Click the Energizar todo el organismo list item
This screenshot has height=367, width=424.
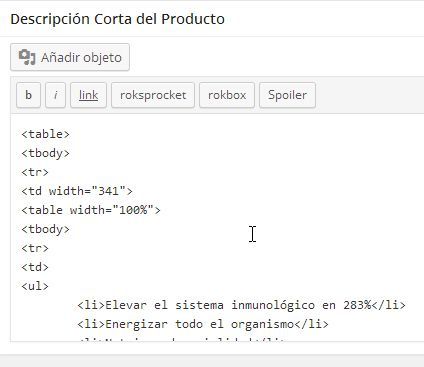click(203, 324)
